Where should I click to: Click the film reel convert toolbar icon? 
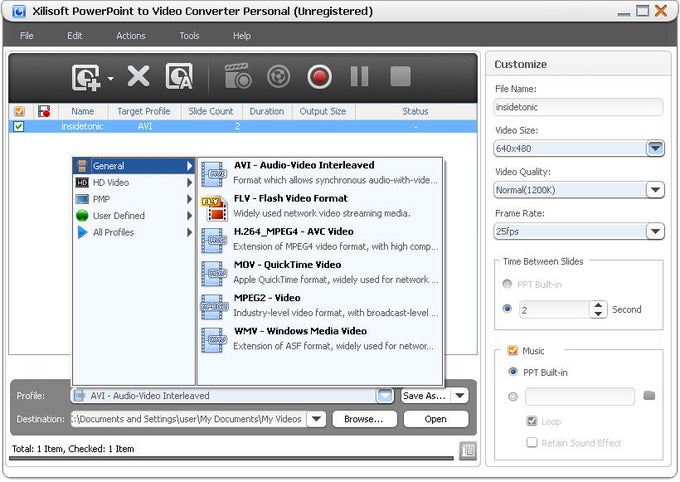(x=278, y=76)
